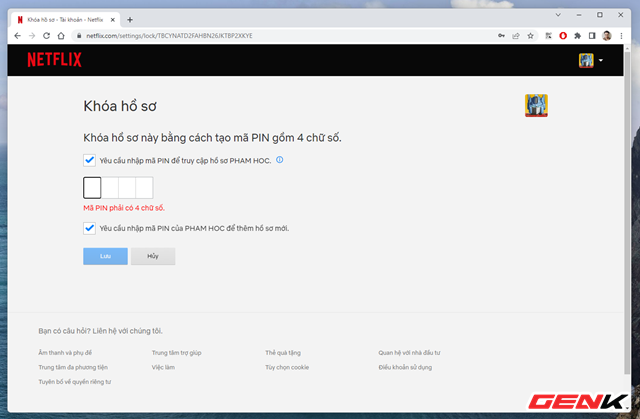View site security lock information
The width and height of the screenshot is (640, 419).
79,36
